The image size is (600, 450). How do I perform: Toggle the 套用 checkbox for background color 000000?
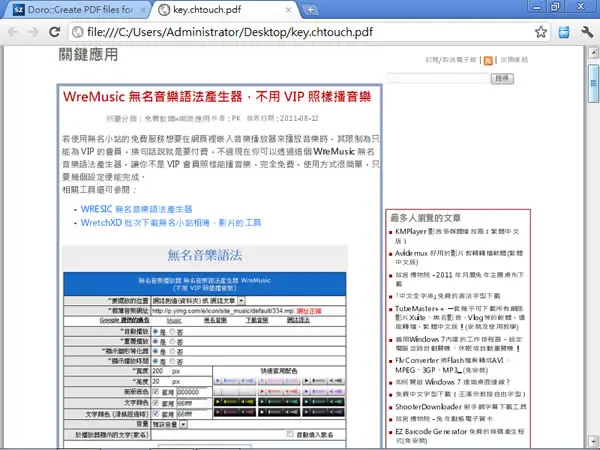point(156,392)
